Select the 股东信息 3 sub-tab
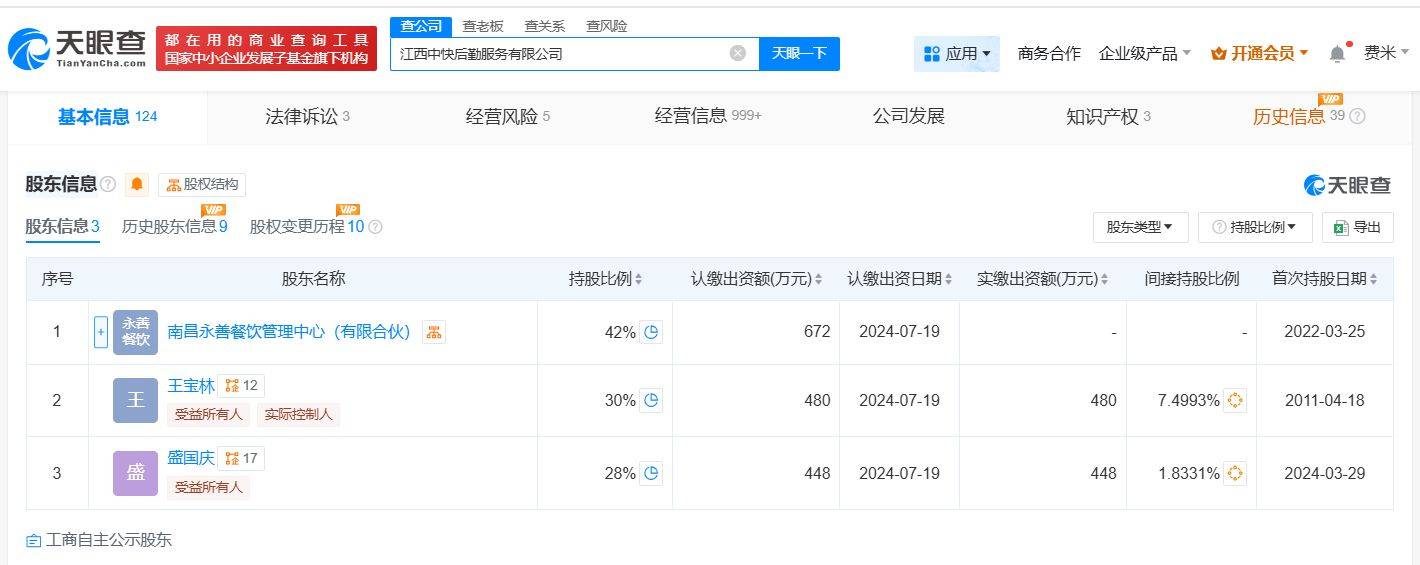 (x=62, y=227)
